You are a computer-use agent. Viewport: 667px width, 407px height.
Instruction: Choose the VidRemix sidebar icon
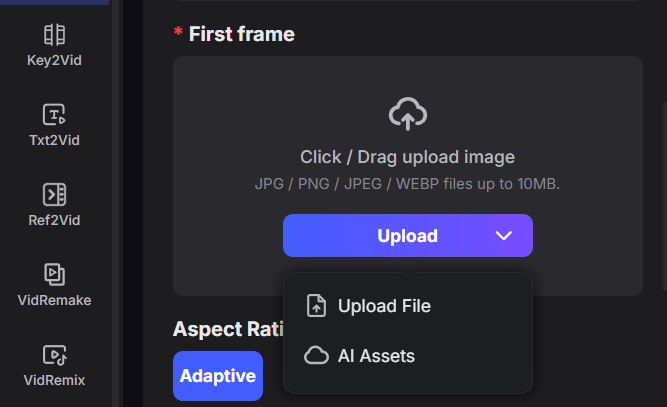54,354
